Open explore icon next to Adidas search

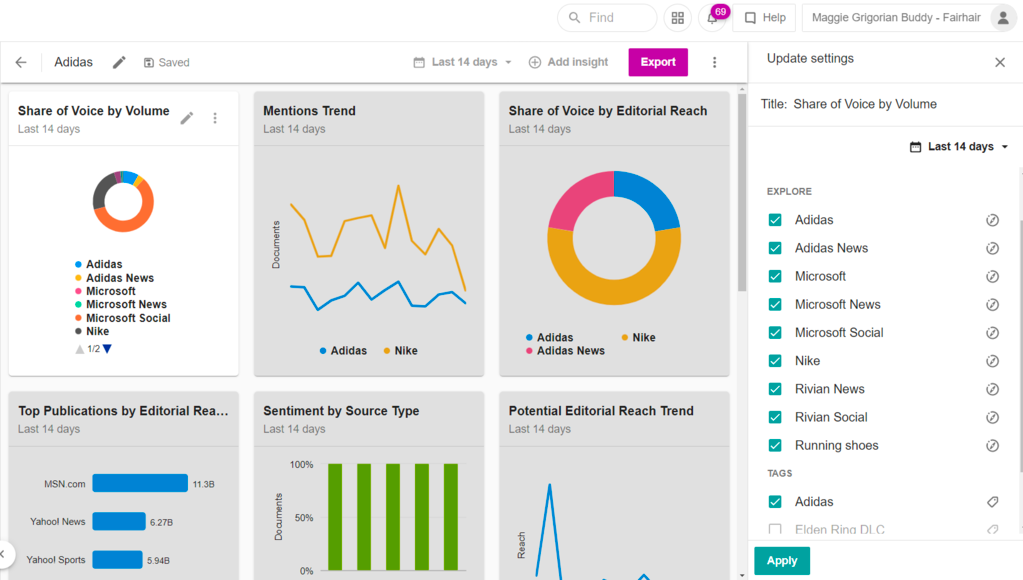[992, 220]
